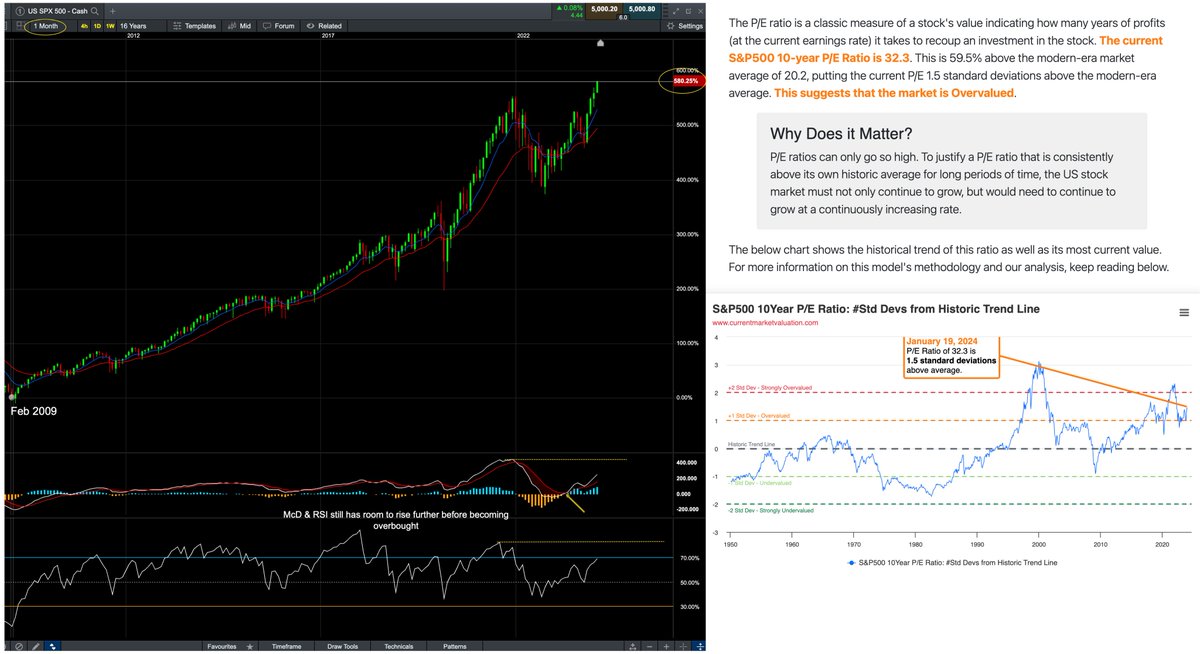Click the P/E chart title text
This screenshot has height=654, width=1200.
point(876,309)
